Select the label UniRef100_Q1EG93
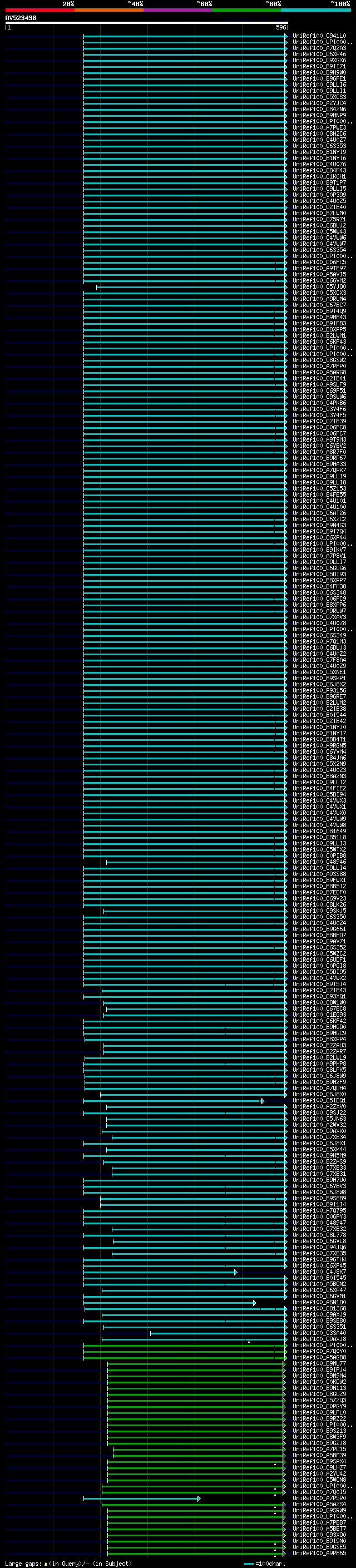This screenshot has width=356, height=1568. click(x=319, y=1015)
